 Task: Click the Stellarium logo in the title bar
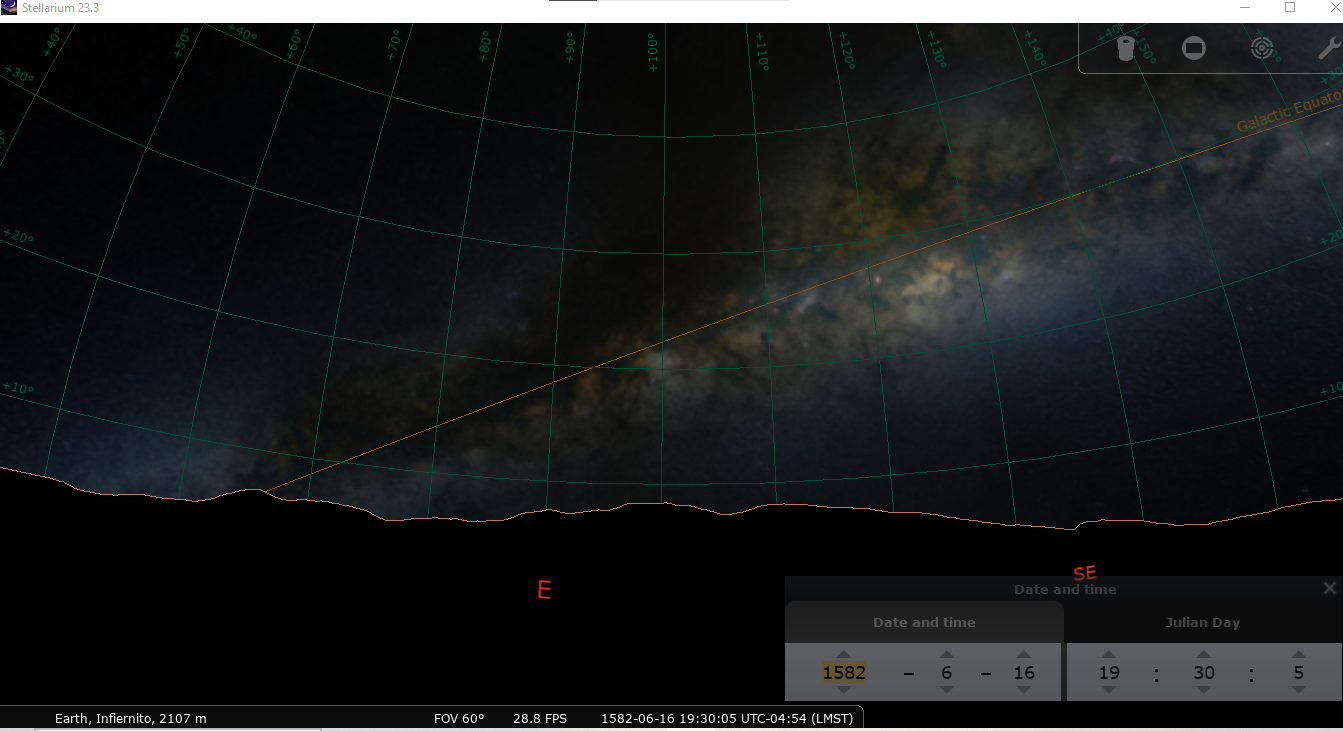[x=10, y=7]
